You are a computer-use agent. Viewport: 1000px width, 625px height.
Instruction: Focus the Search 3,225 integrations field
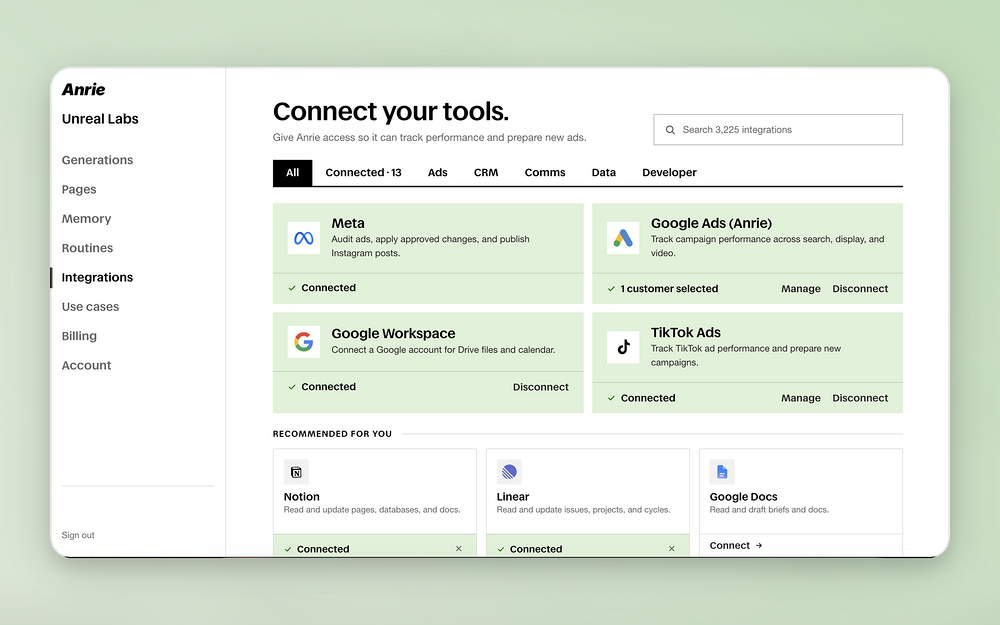coord(778,130)
